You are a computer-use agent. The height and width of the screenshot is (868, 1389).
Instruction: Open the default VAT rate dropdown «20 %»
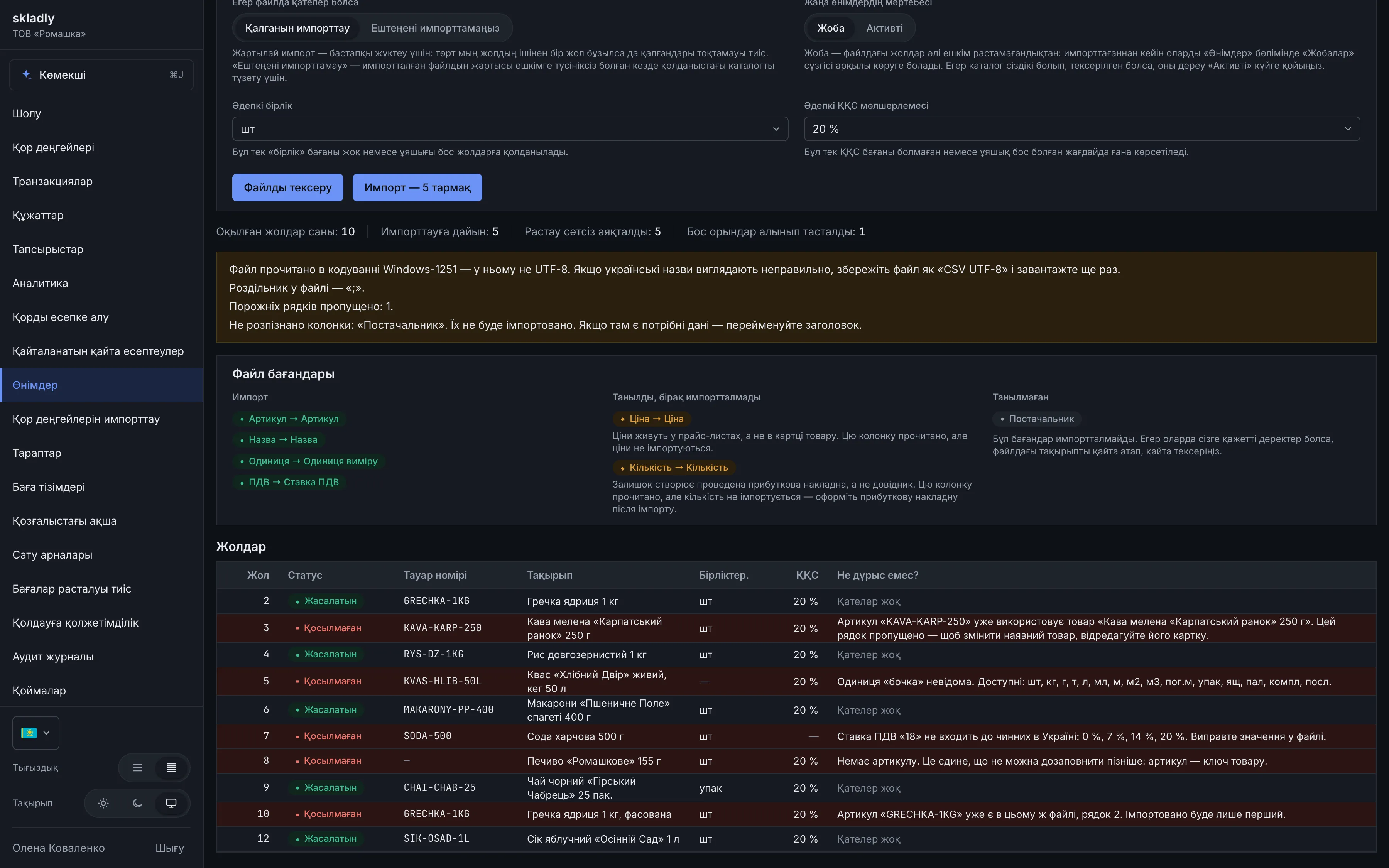1081,129
